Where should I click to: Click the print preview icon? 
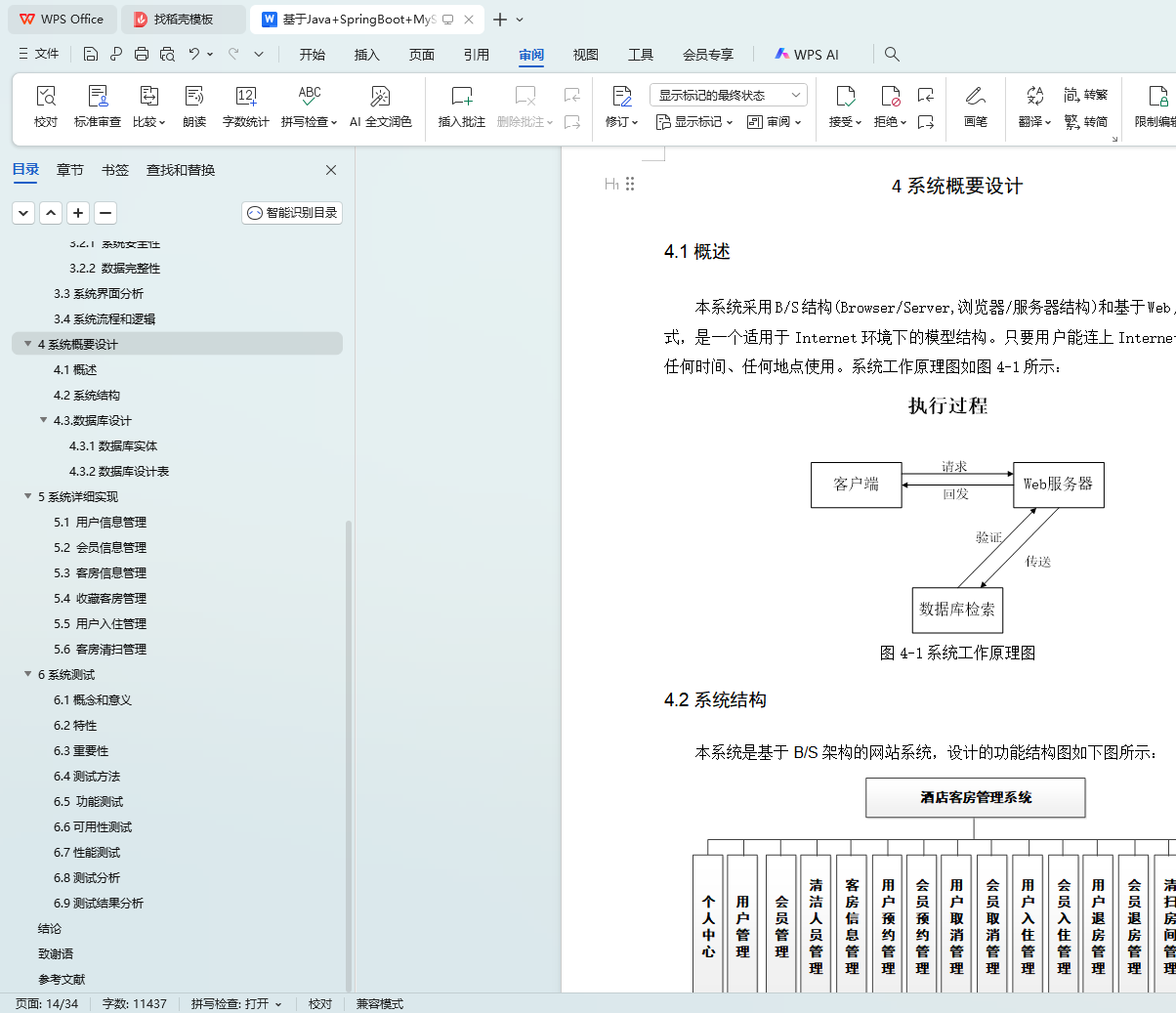pos(167,54)
